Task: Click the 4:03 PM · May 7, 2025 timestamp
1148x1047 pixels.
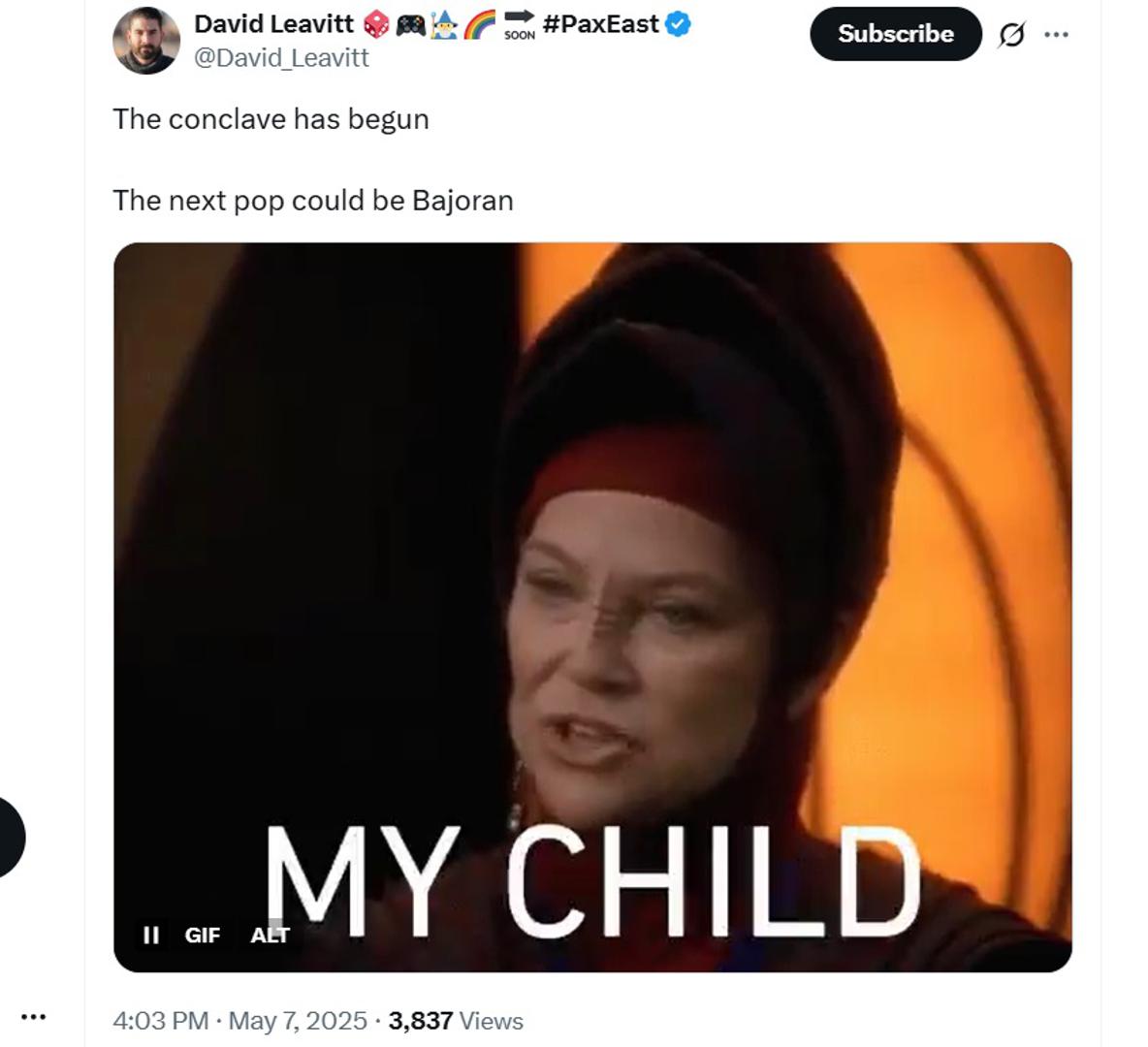Action: click(x=239, y=1021)
